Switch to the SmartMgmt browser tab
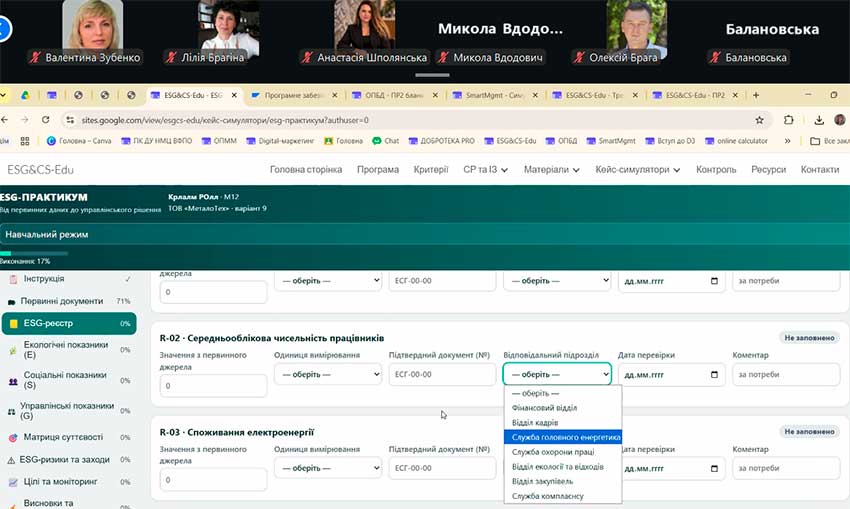Image resolution: width=850 pixels, height=509 pixels. point(494,95)
